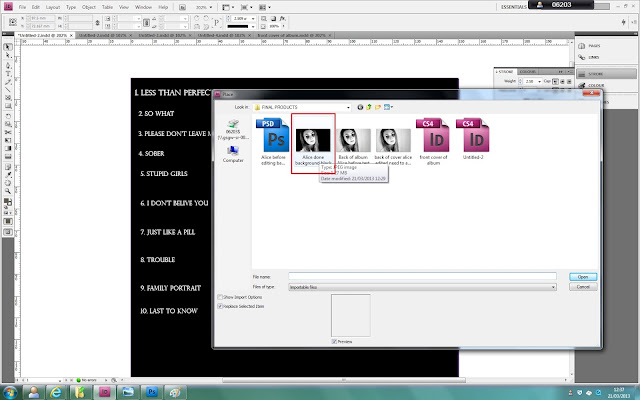Screen dimensions: 640x400
Task: Open the Arrange Documents dropdown
Action: (x=264, y=7)
